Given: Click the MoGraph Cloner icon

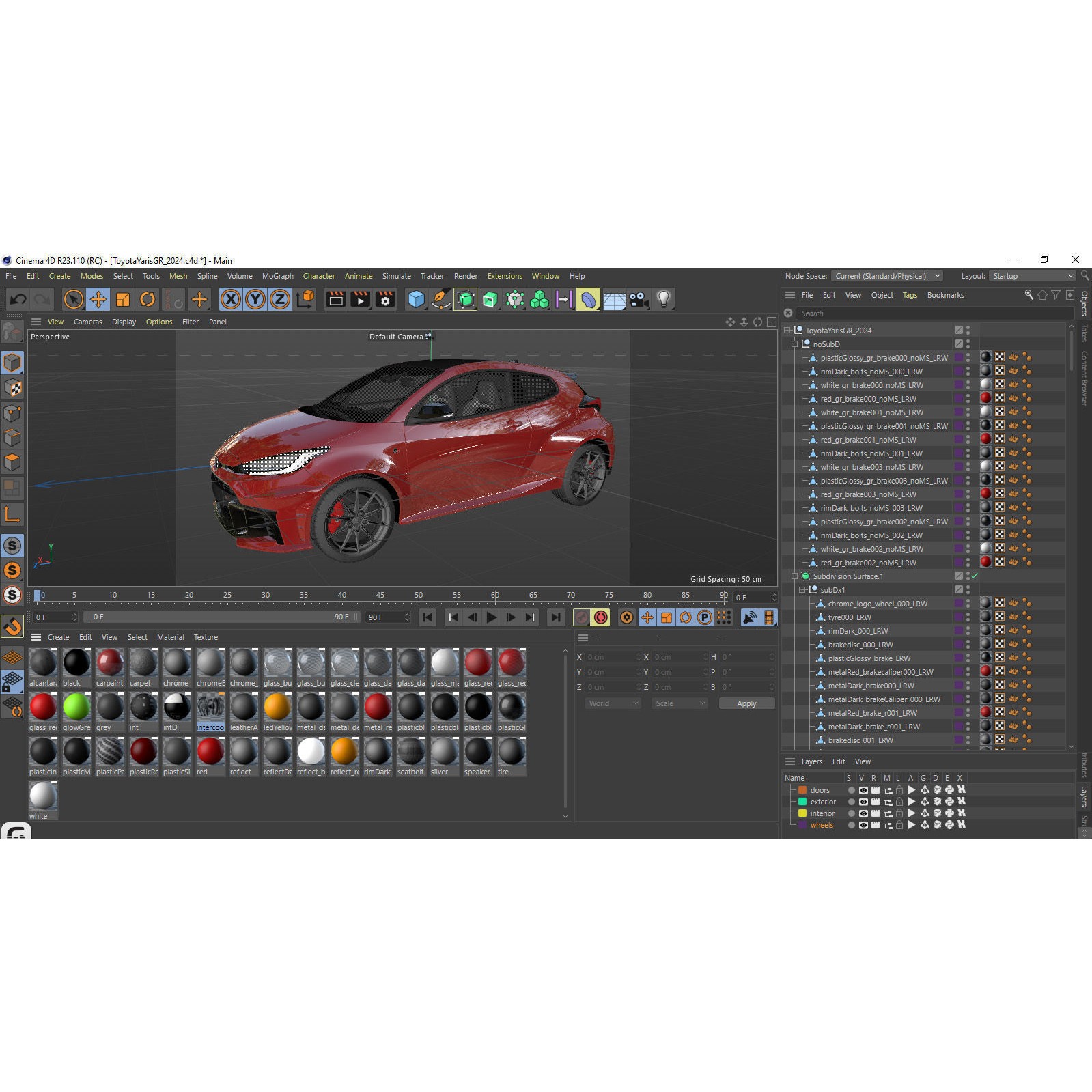Looking at the screenshot, I should (x=540, y=299).
